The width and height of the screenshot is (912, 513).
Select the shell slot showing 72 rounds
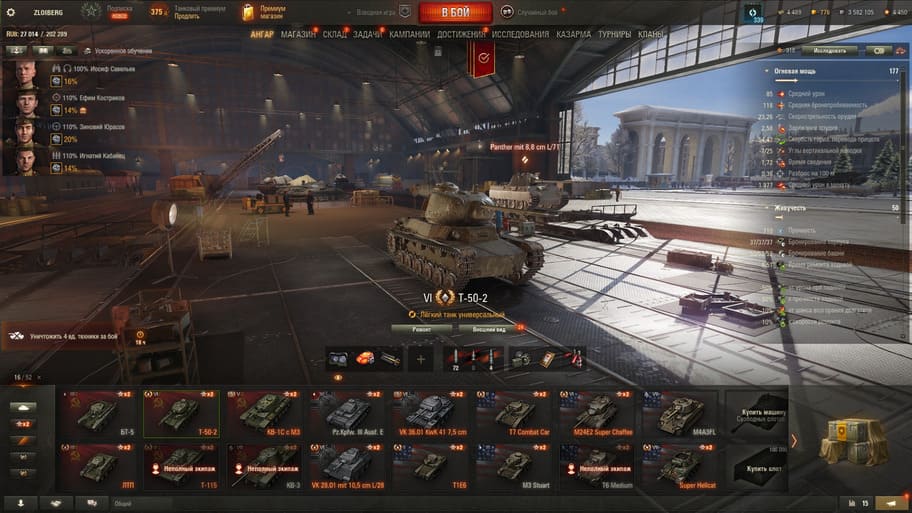(455, 359)
